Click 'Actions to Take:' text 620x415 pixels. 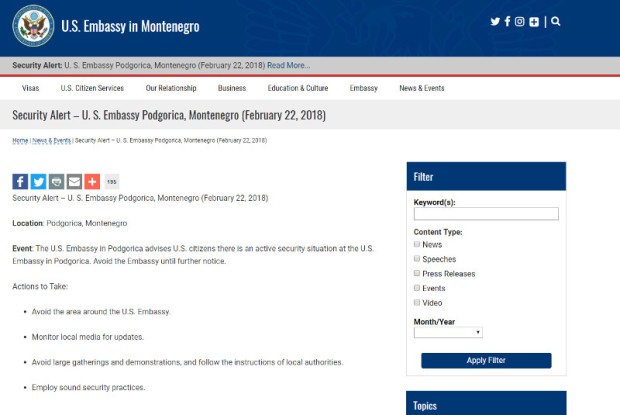tap(40, 287)
